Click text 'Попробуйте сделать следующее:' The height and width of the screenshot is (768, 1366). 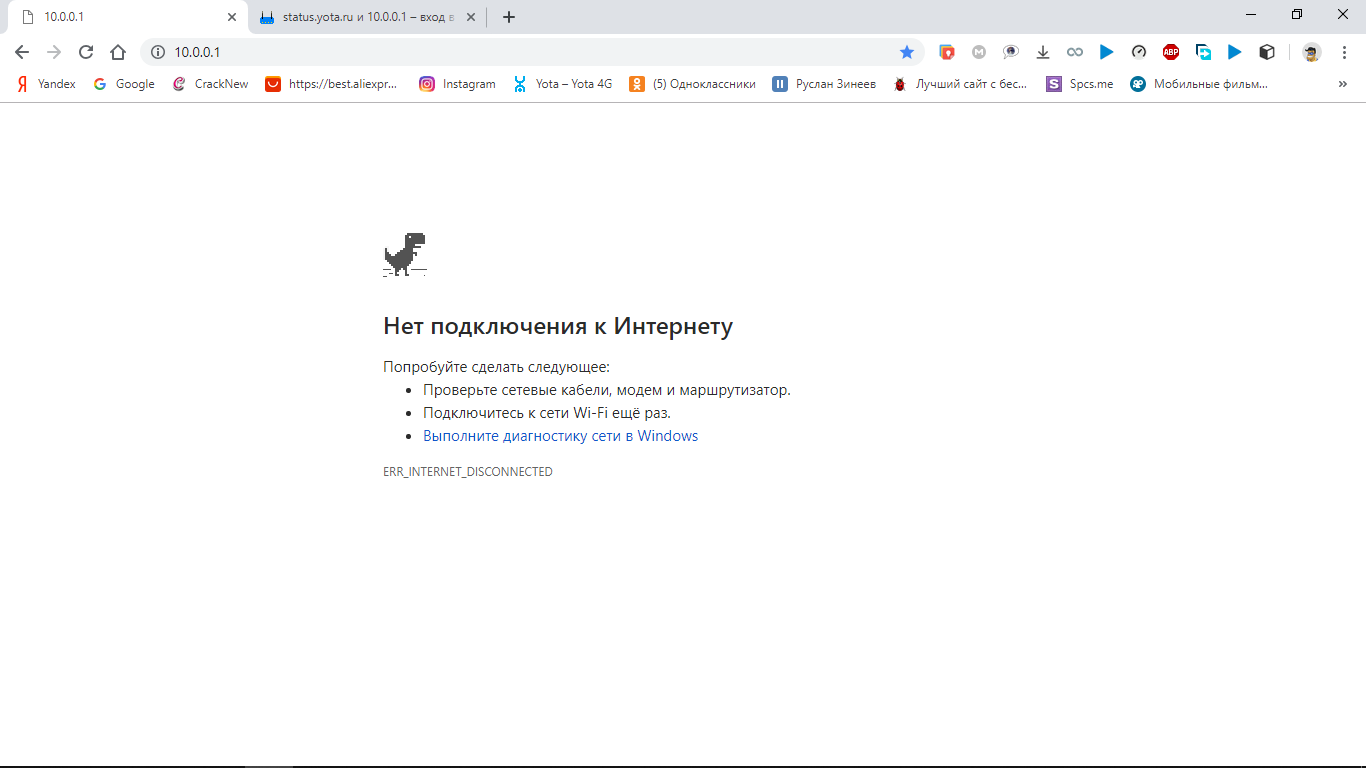pos(496,367)
